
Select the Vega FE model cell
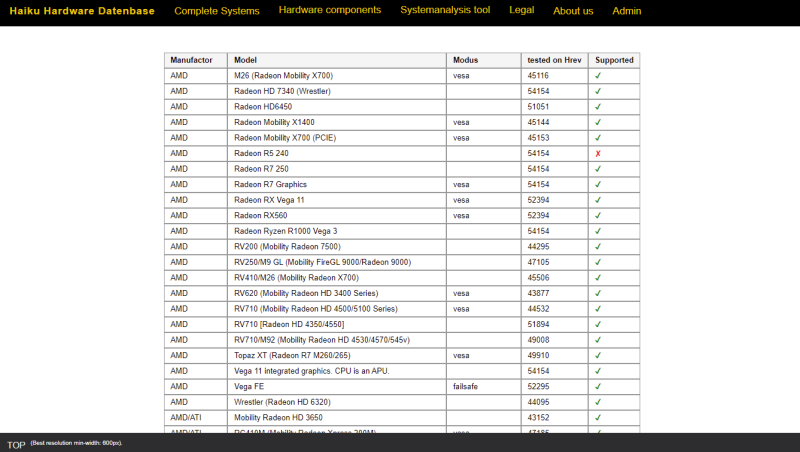click(337, 387)
